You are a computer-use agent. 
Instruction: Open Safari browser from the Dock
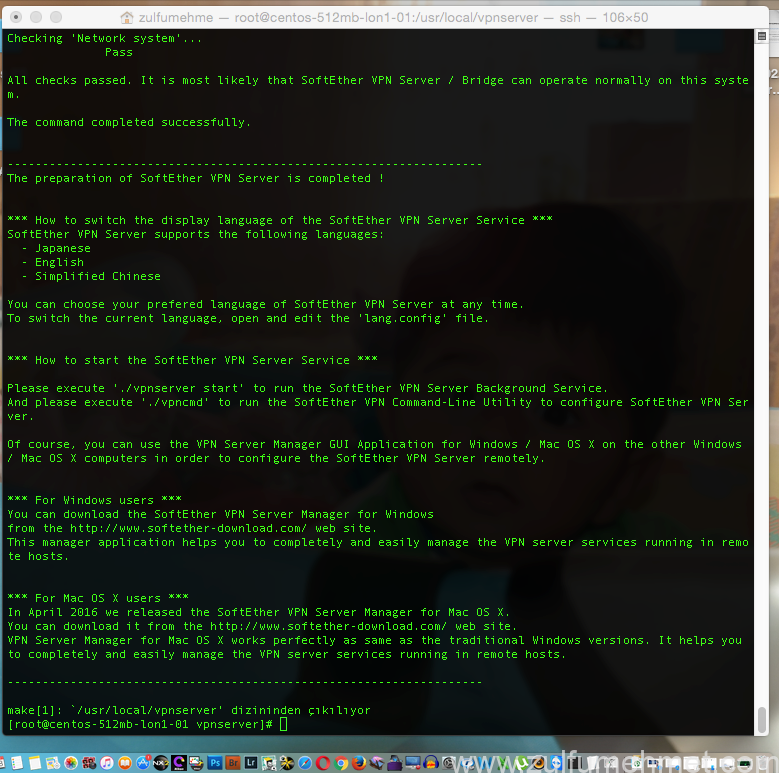[x=305, y=763]
